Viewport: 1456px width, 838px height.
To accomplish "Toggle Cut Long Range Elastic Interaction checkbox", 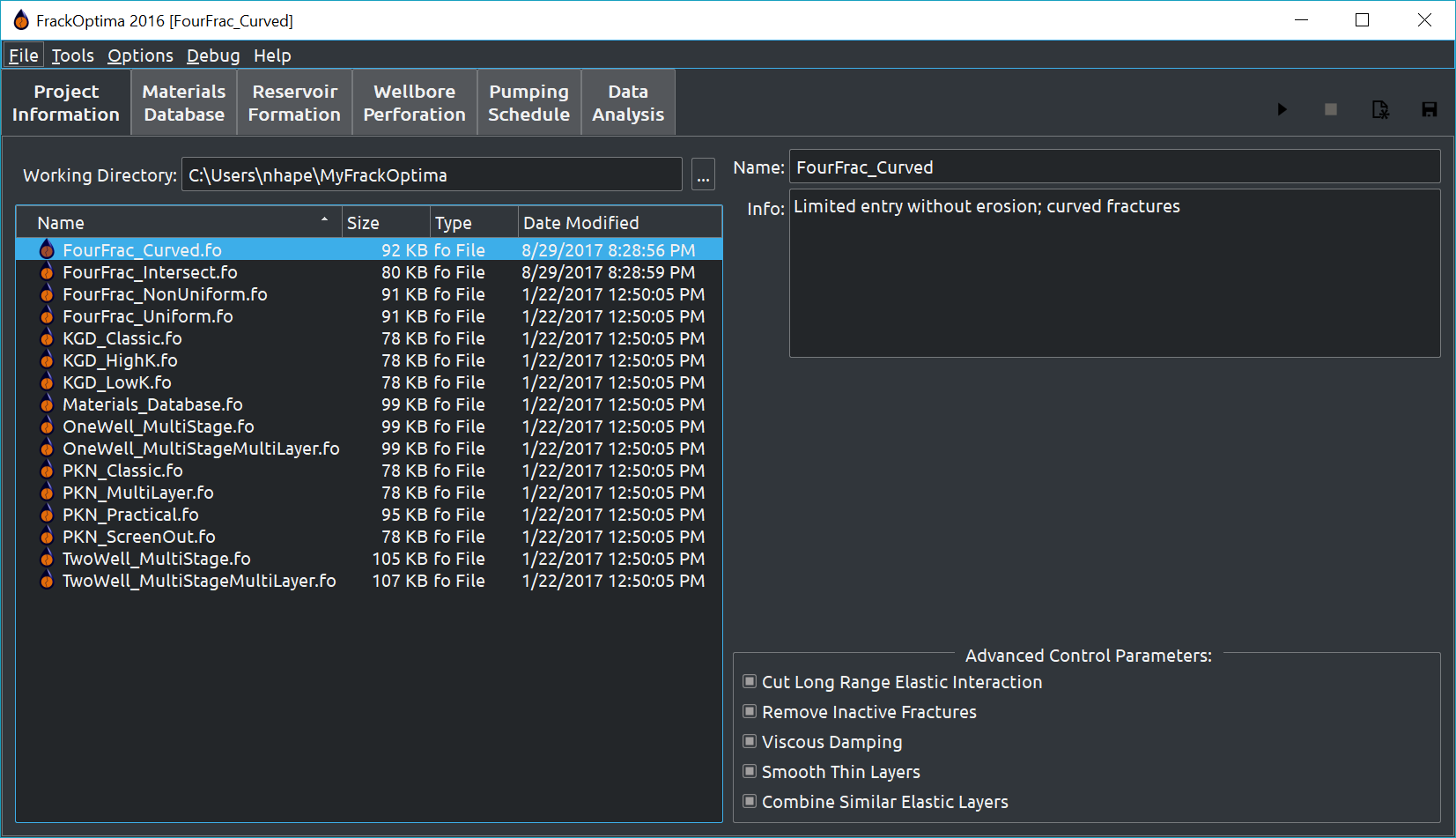I will pos(750,681).
